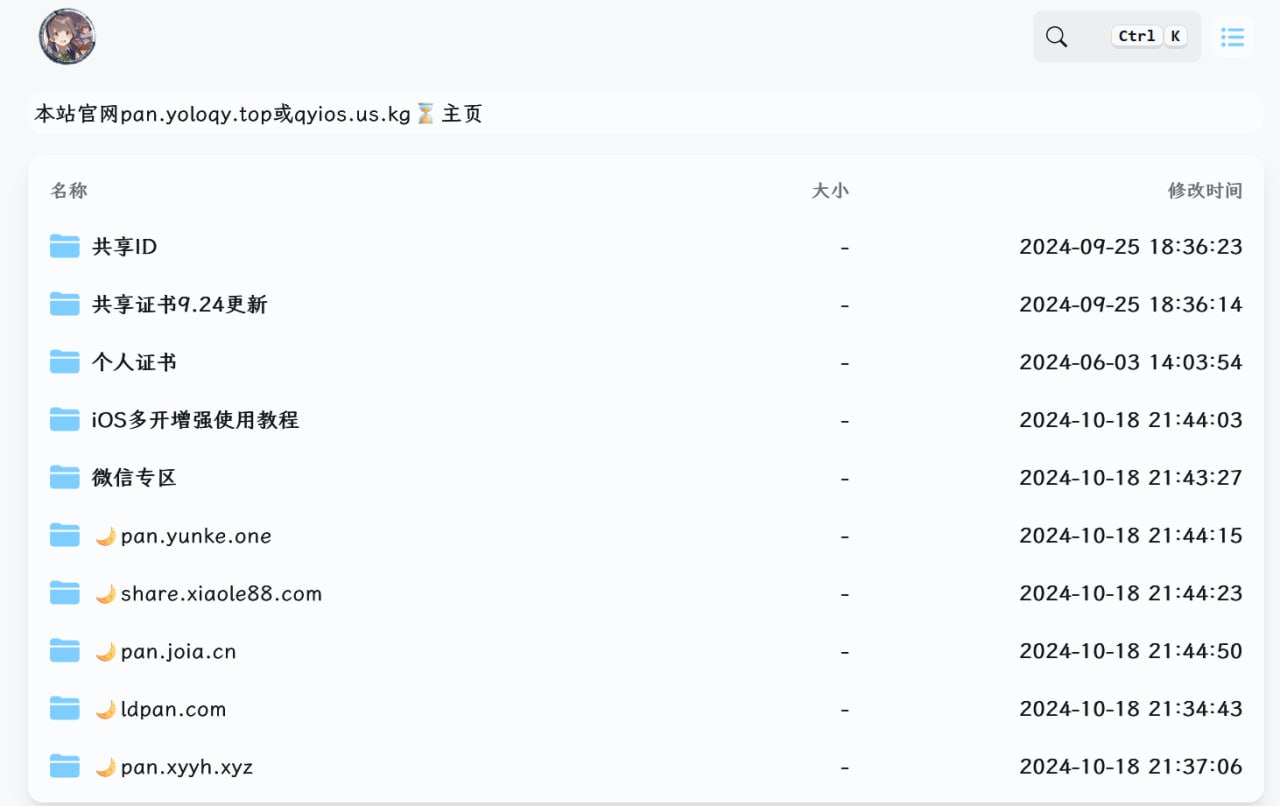Click timestamp 2024-10-18 21:43:27
Screen dimensions: 1280x806
1131,478
